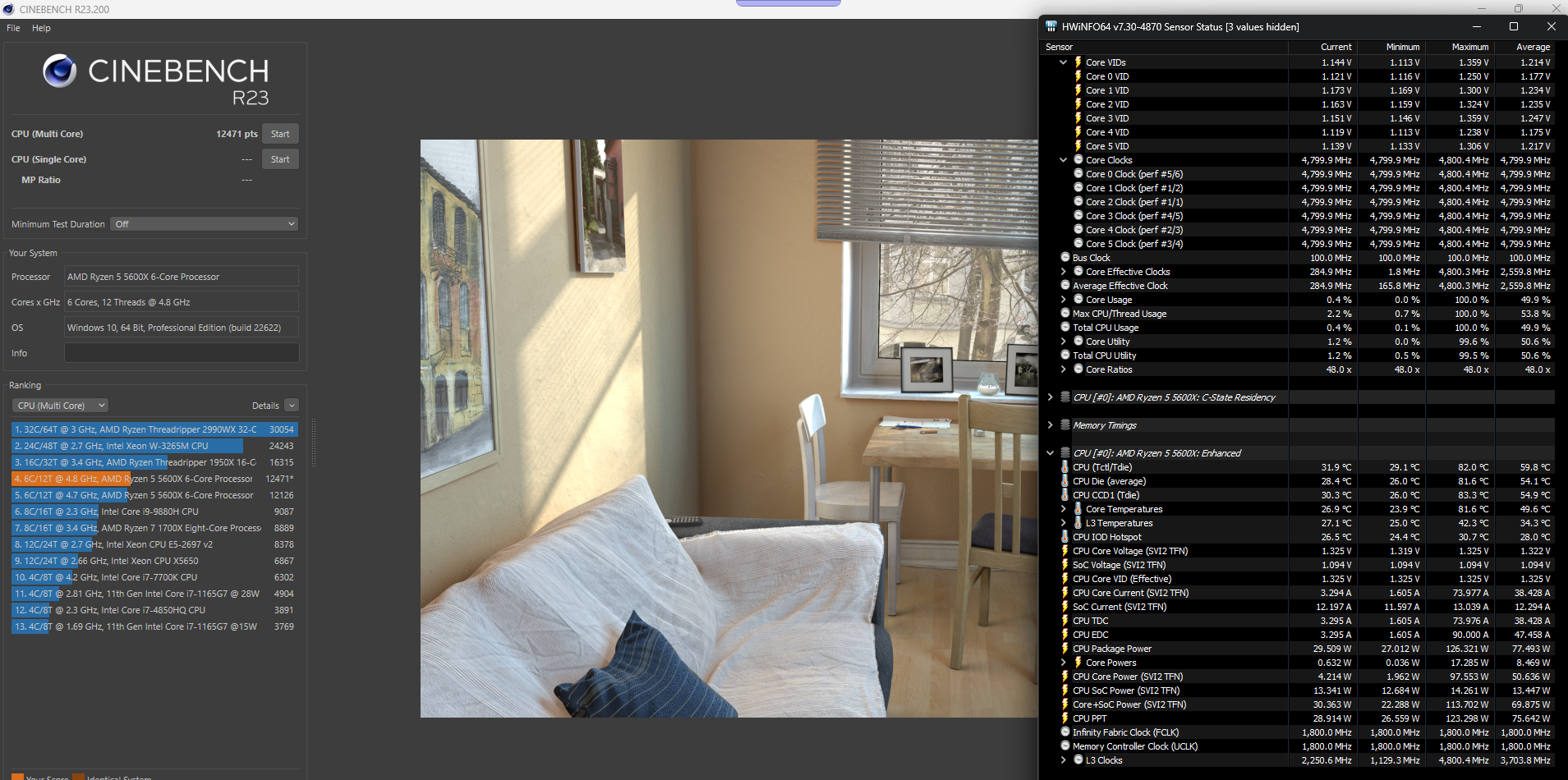Click the clock icon beside Core Clocks
Image resolution: width=1568 pixels, height=780 pixels.
[x=1078, y=159]
